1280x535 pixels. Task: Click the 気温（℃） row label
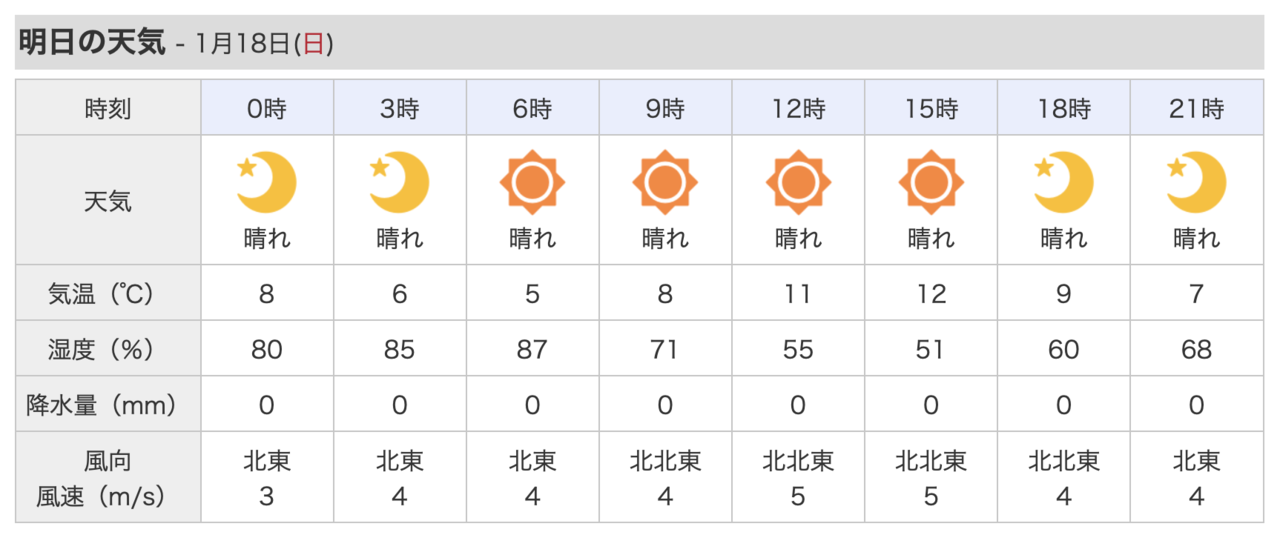coord(108,294)
